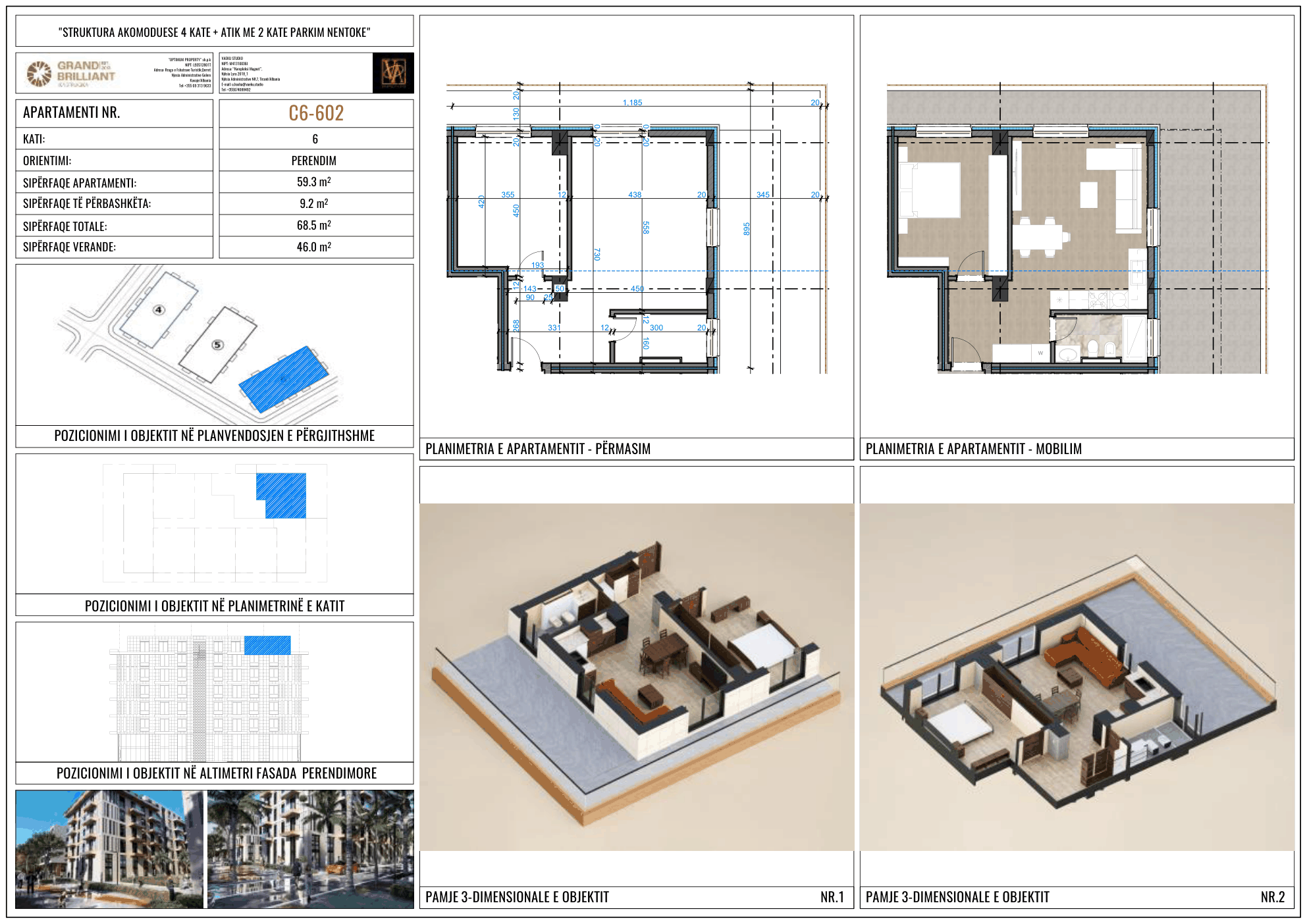The width and height of the screenshot is (1307, 924).
Task: Click the Grand Brilliant logo
Action: [x=71, y=73]
